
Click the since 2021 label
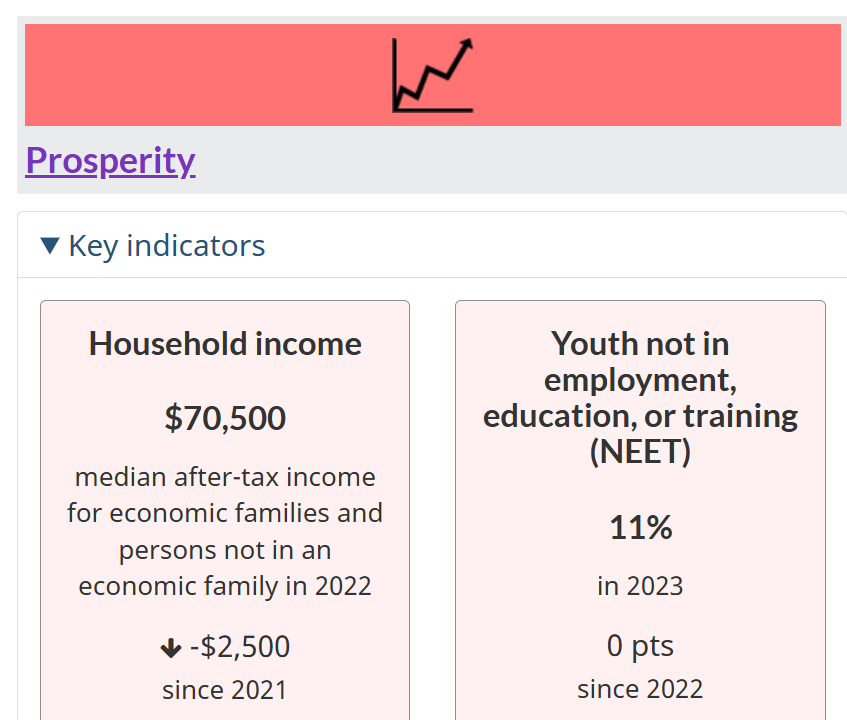click(x=225, y=690)
